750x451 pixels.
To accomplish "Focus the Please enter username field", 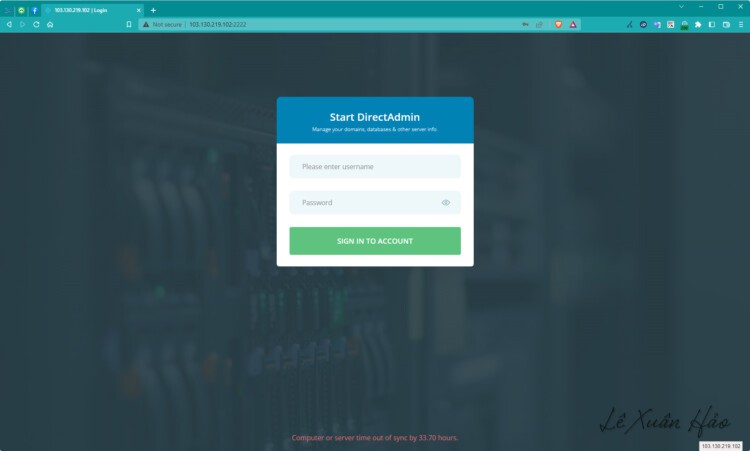I will 375,166.
